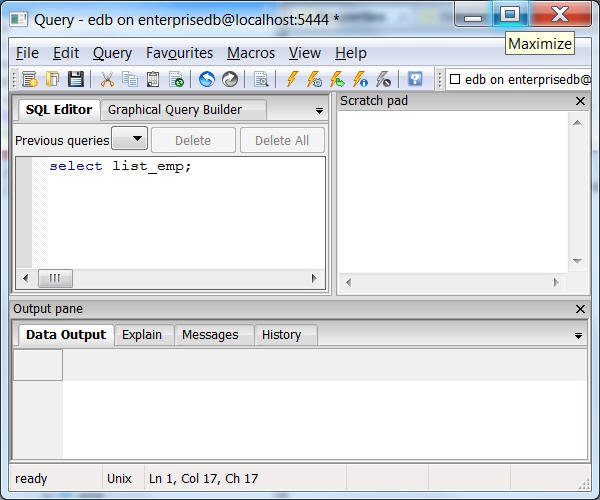Open the Help menu

pyautogui.click(x=351, y=53)
